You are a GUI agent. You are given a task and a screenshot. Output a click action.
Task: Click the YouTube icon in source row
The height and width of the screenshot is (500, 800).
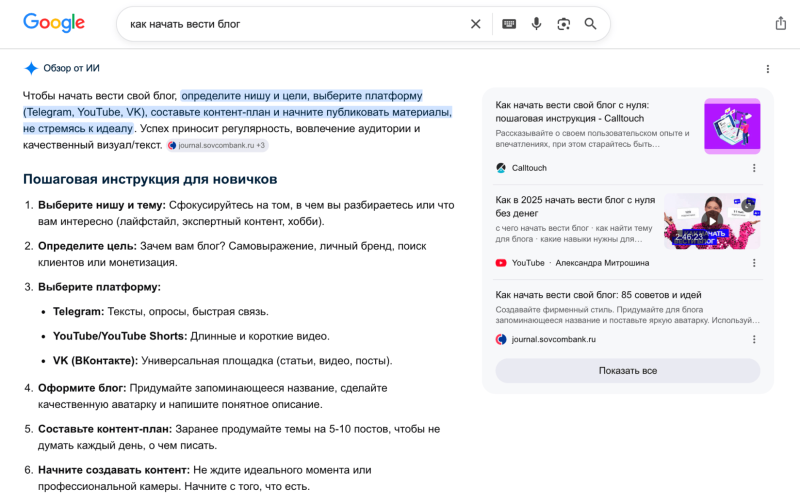501,263
